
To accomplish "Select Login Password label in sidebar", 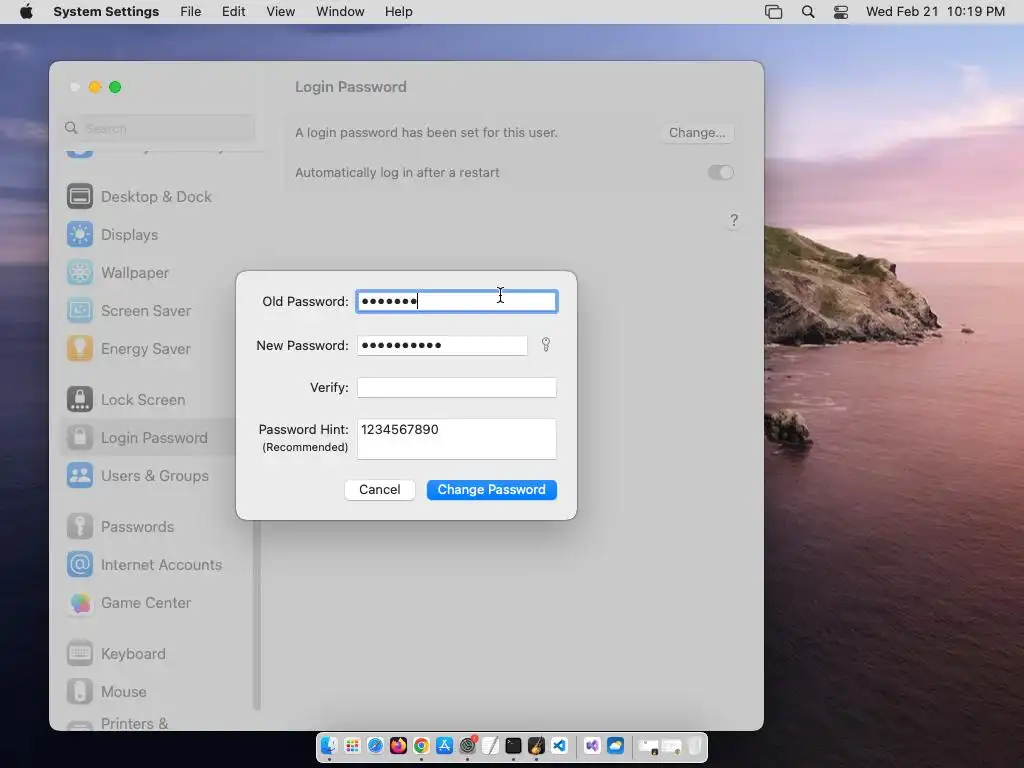I will click(154, 438).
